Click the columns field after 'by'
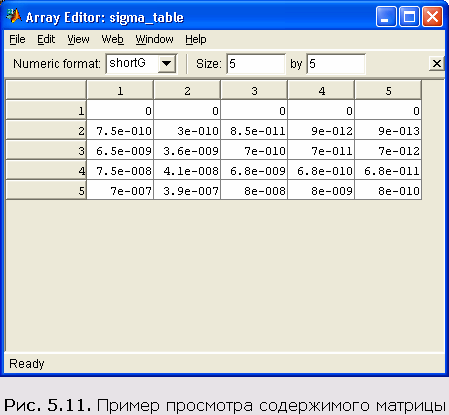This screenshot has width=449, height=415. 336,64
